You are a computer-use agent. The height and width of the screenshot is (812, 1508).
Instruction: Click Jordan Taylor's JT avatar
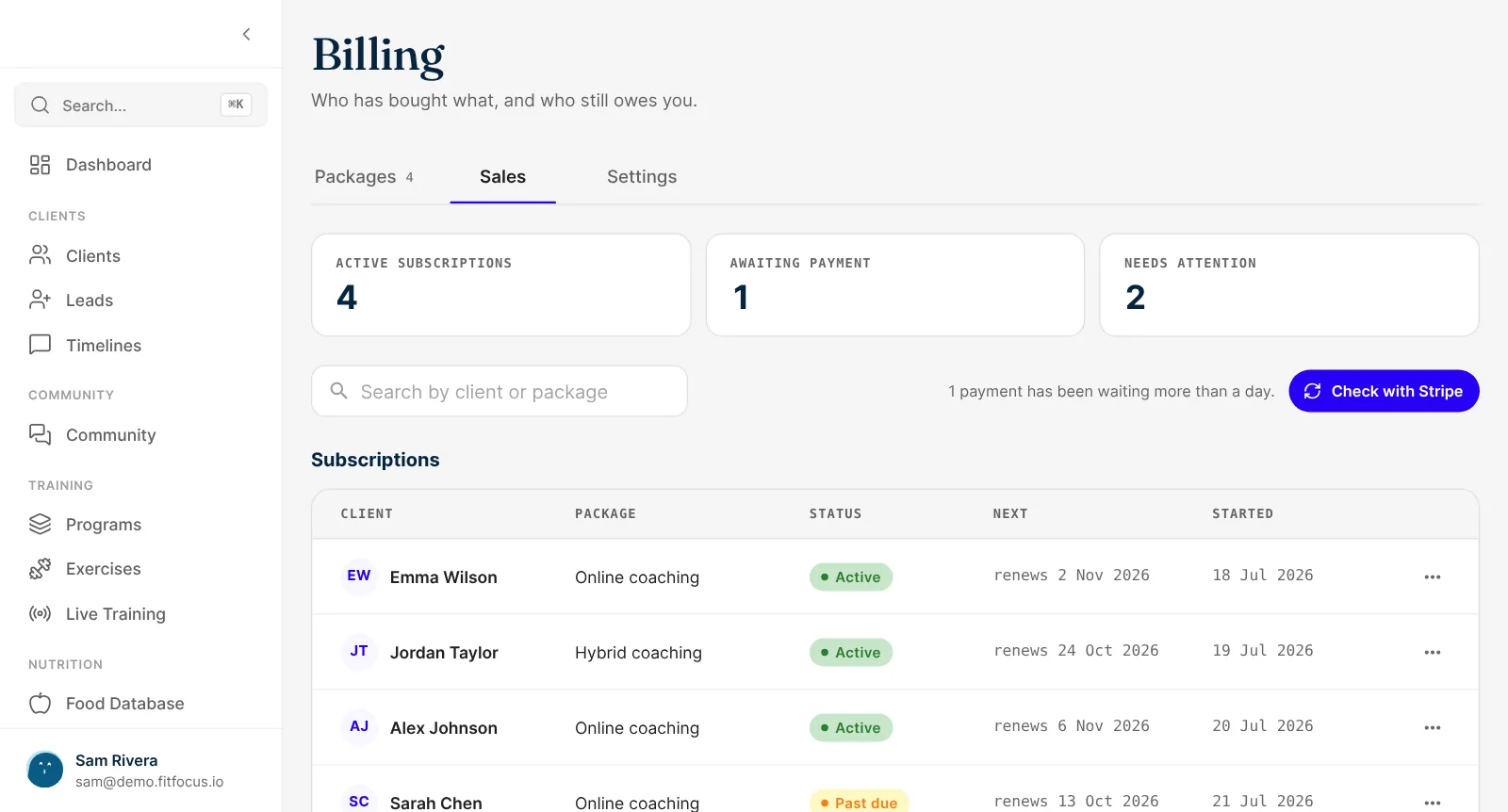(x=359, y=651)
